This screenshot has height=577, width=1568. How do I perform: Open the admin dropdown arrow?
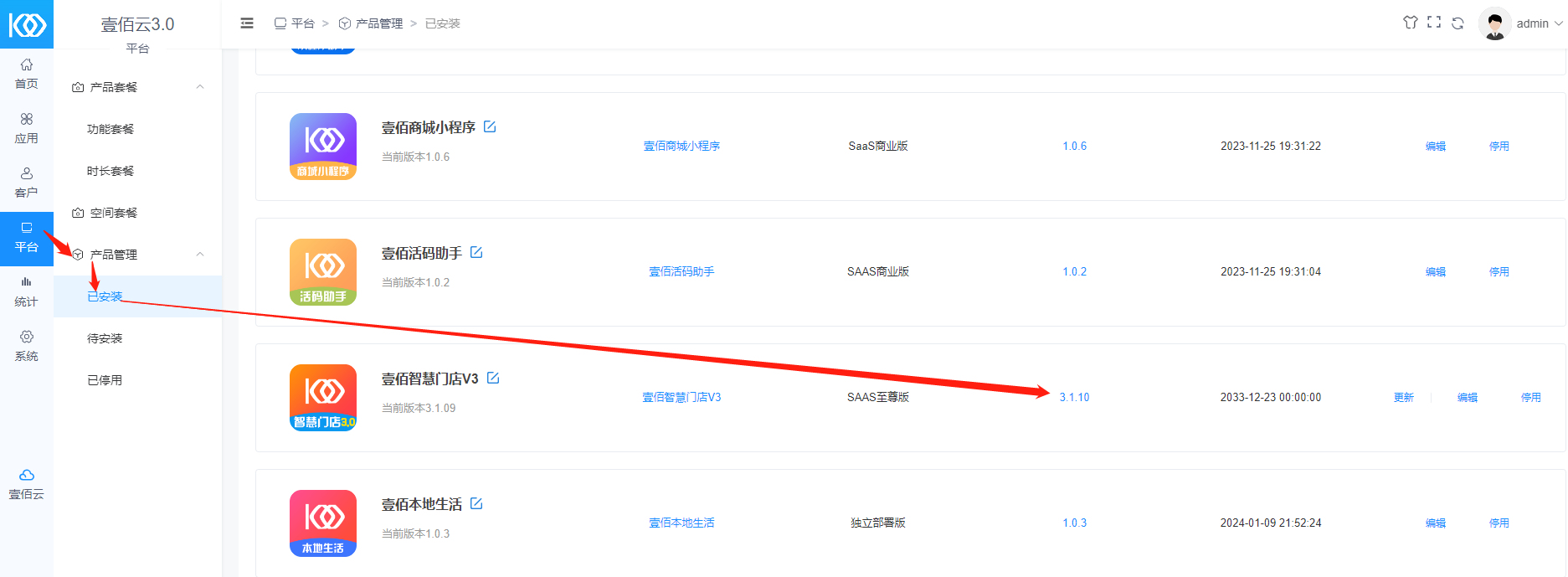pyautogui.click(x=1559, y=23)
